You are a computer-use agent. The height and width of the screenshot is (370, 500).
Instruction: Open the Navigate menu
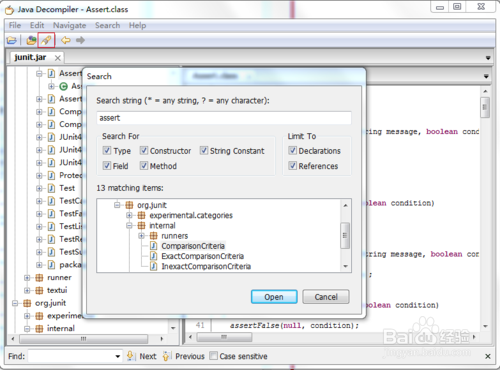[70, 25]
